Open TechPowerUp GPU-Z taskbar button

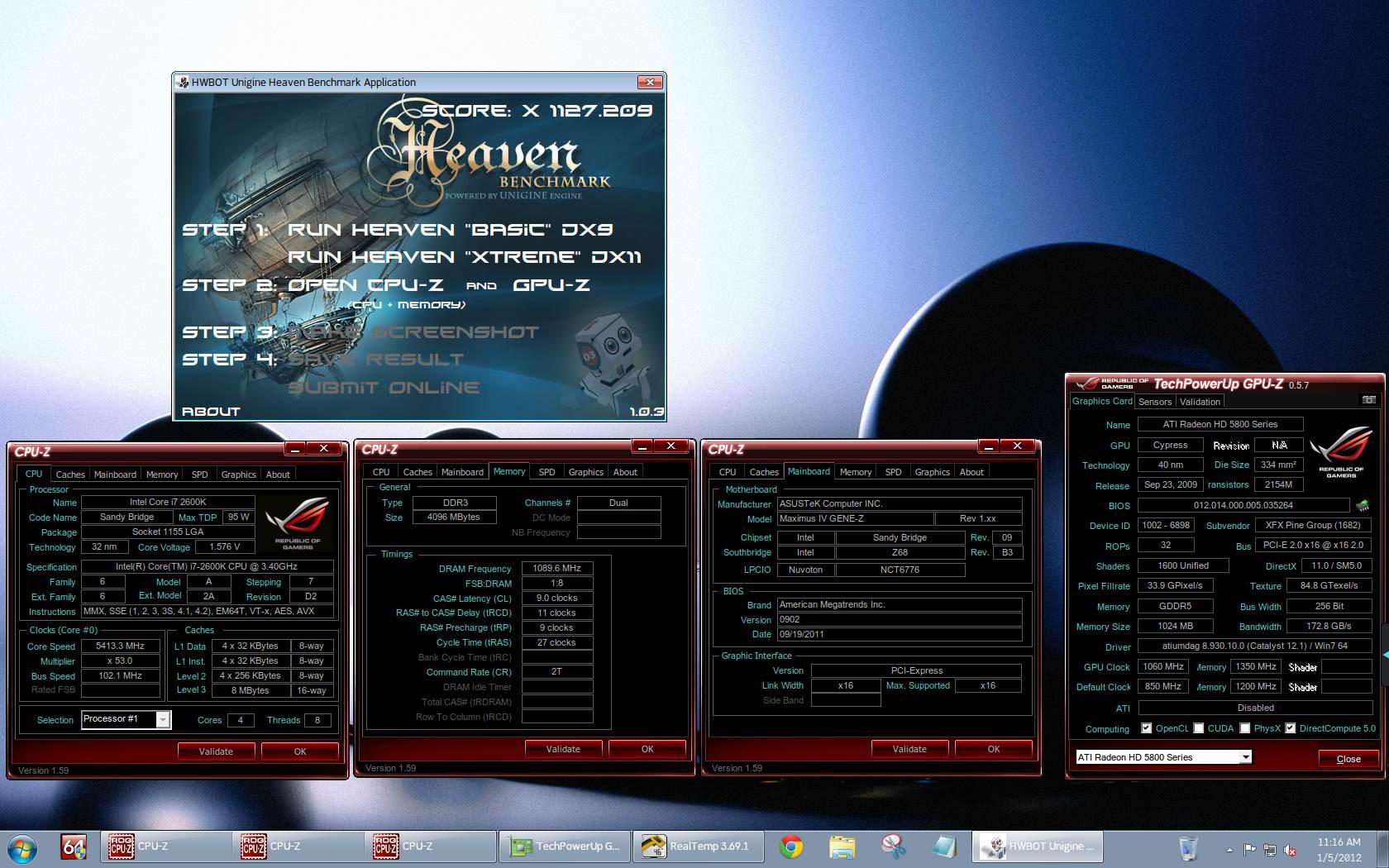tap(564, 847)
